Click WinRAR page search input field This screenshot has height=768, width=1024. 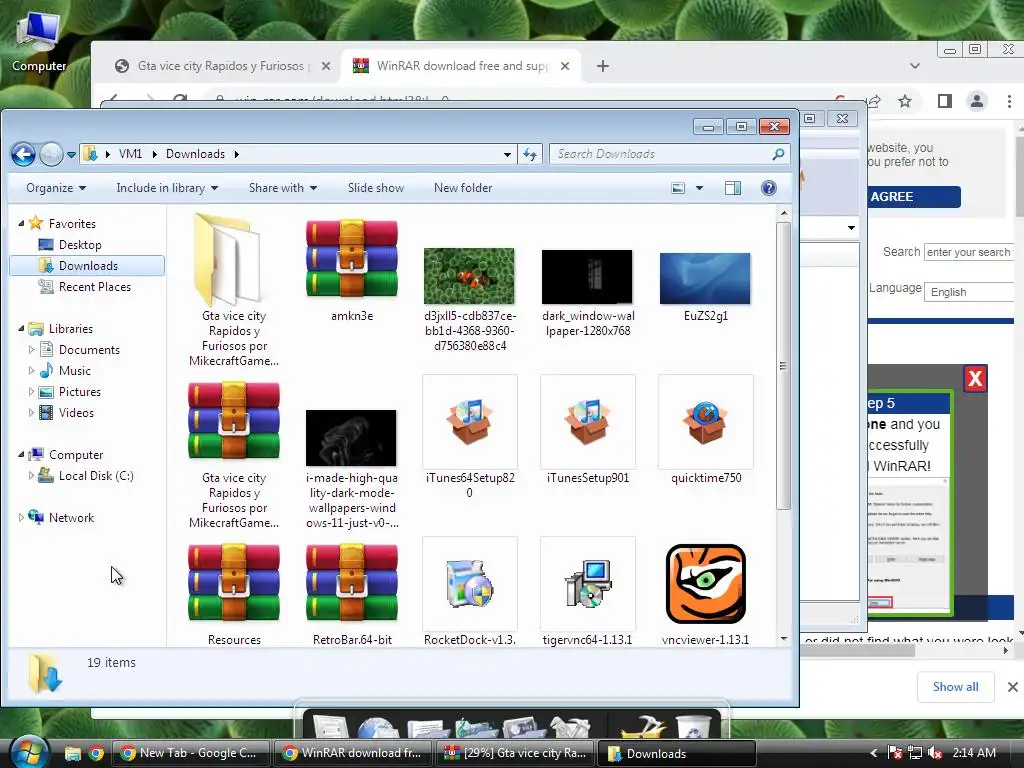coord(969,252)
